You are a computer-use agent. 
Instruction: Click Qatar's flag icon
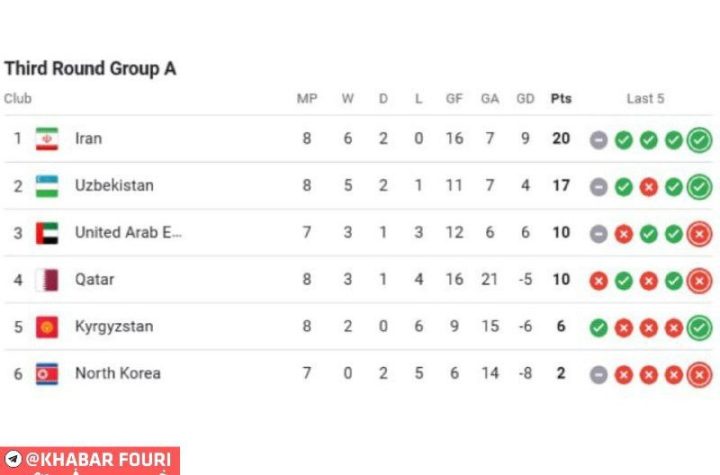tap(47, 280)
